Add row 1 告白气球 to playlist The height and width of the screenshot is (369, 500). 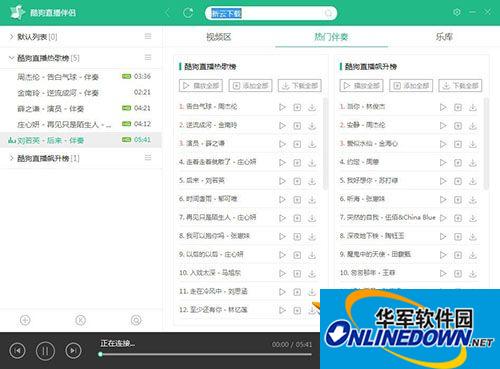297,107
